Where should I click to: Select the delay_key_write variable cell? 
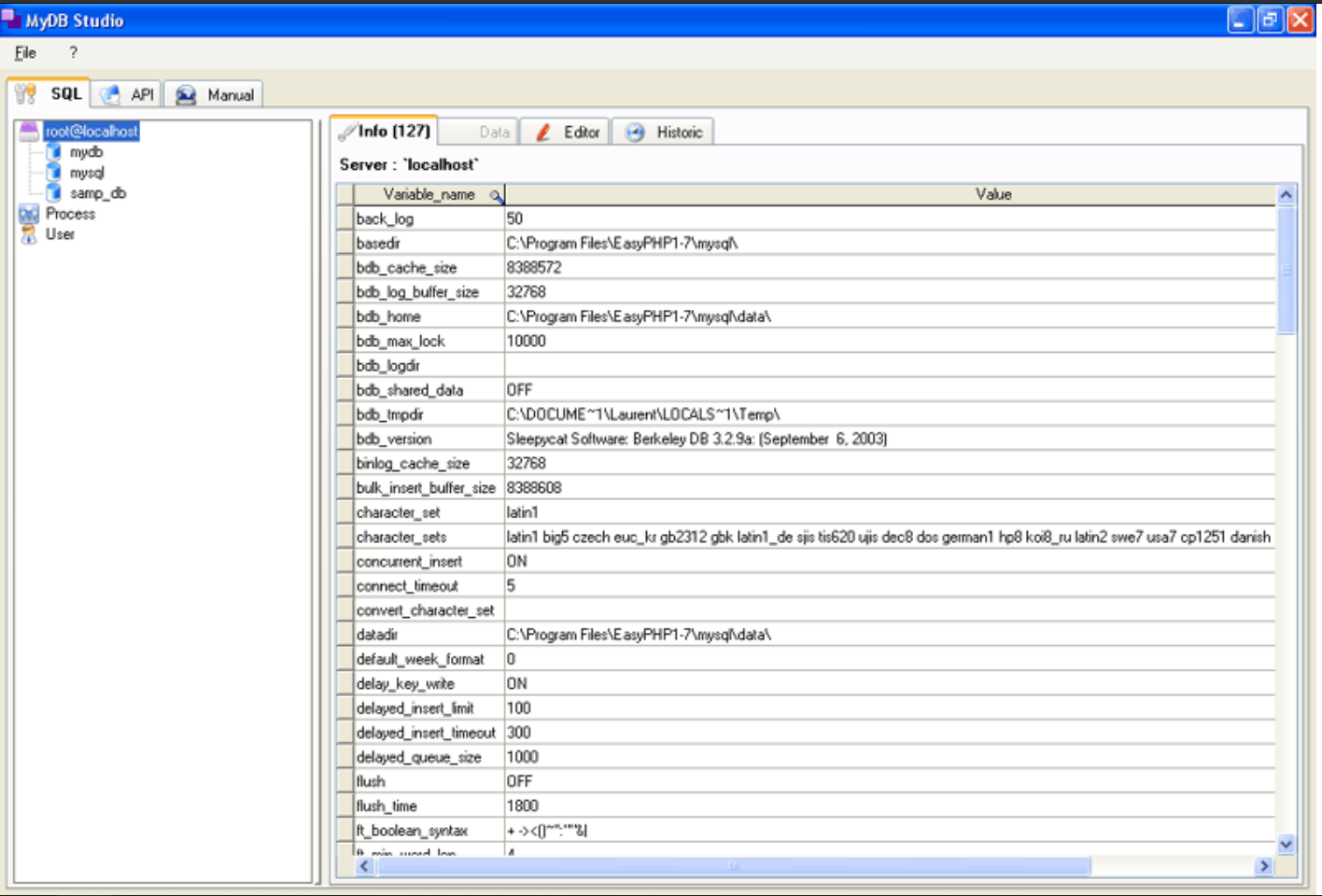[x=429, y=684]
